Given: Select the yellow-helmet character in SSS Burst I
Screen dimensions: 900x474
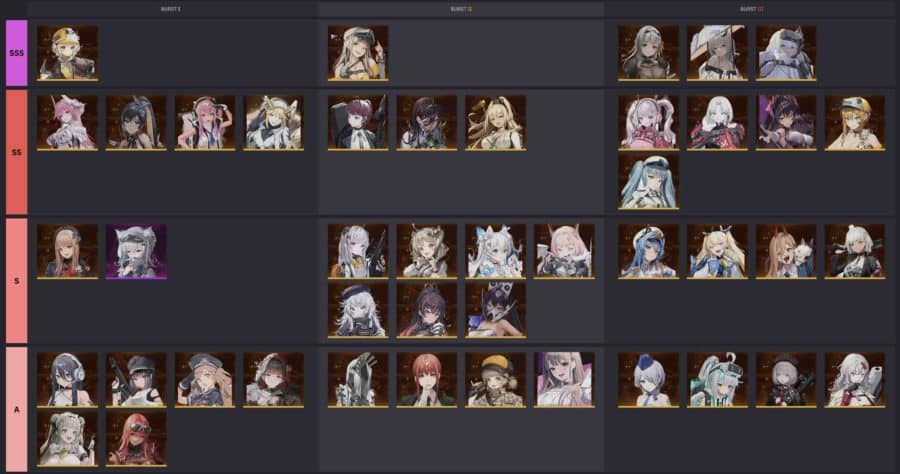Looking at the screenshot, I should 67,53.
